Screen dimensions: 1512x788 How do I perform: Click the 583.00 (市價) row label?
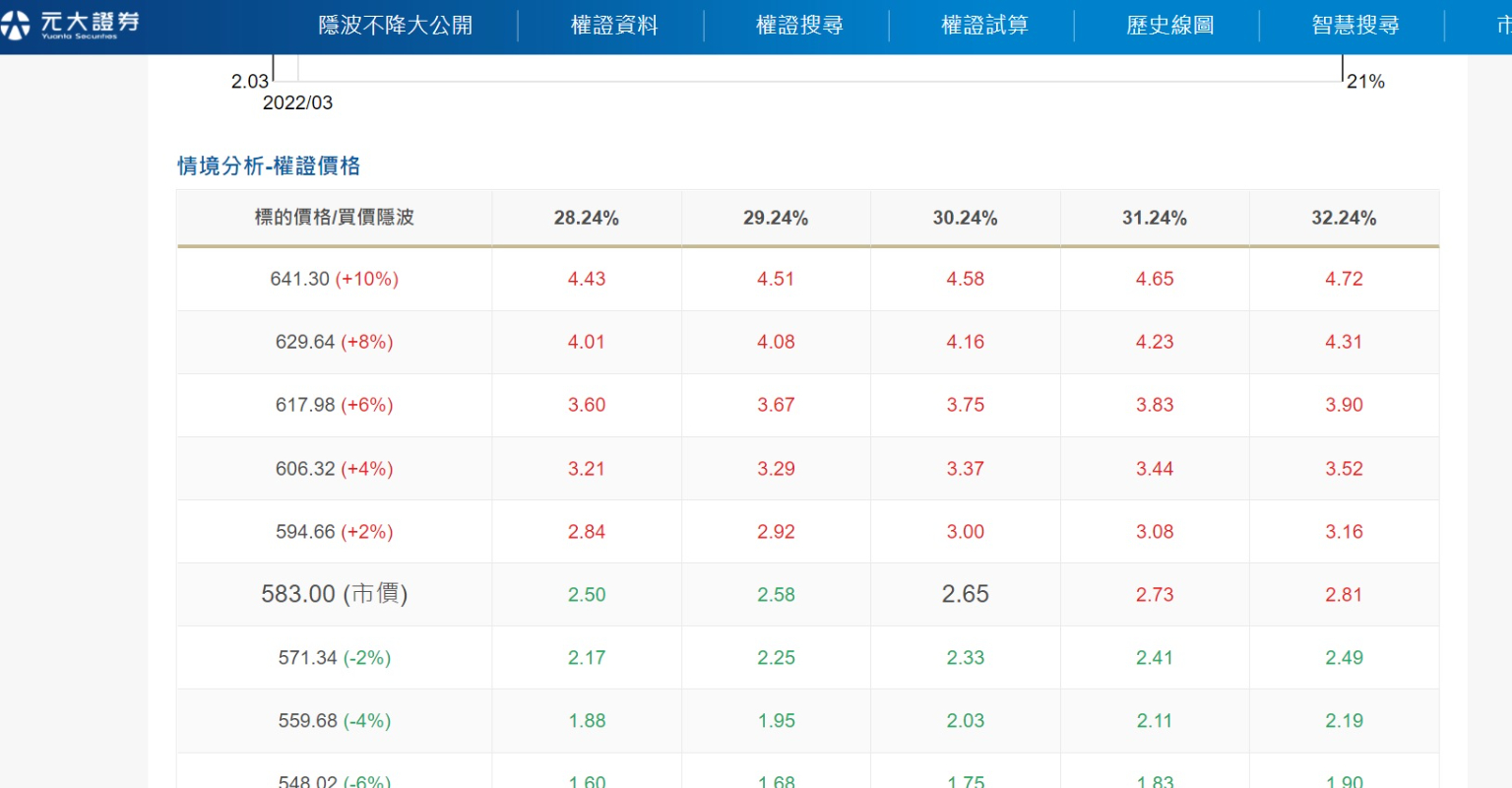(x=334, y=594)
